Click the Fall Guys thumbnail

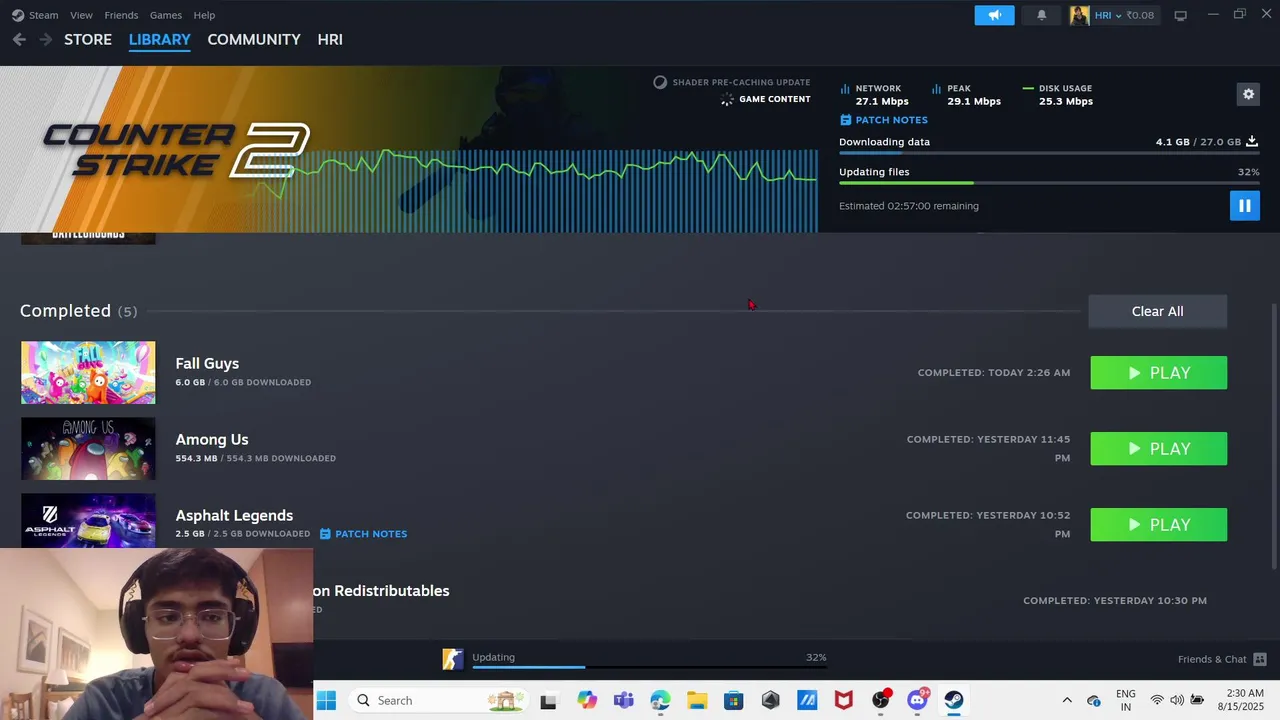click(88, 373)
